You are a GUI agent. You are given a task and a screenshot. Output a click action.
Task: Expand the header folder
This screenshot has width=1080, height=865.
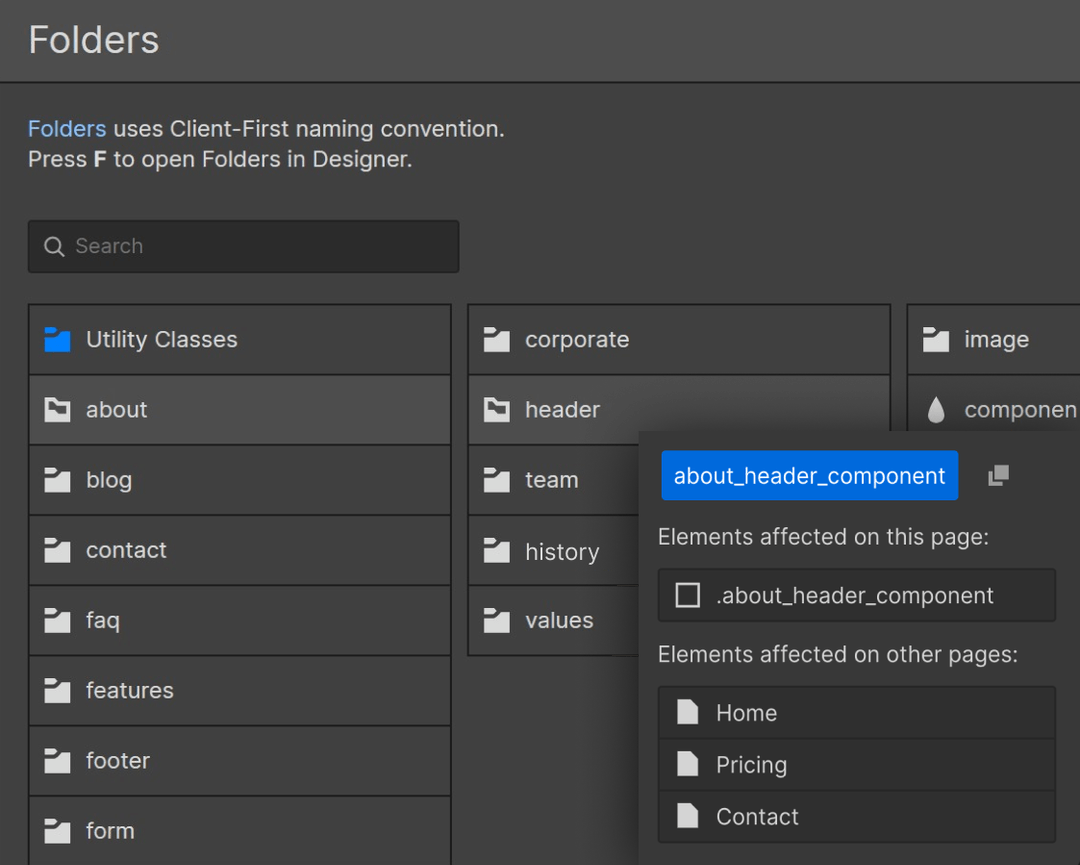pos(562,410)
